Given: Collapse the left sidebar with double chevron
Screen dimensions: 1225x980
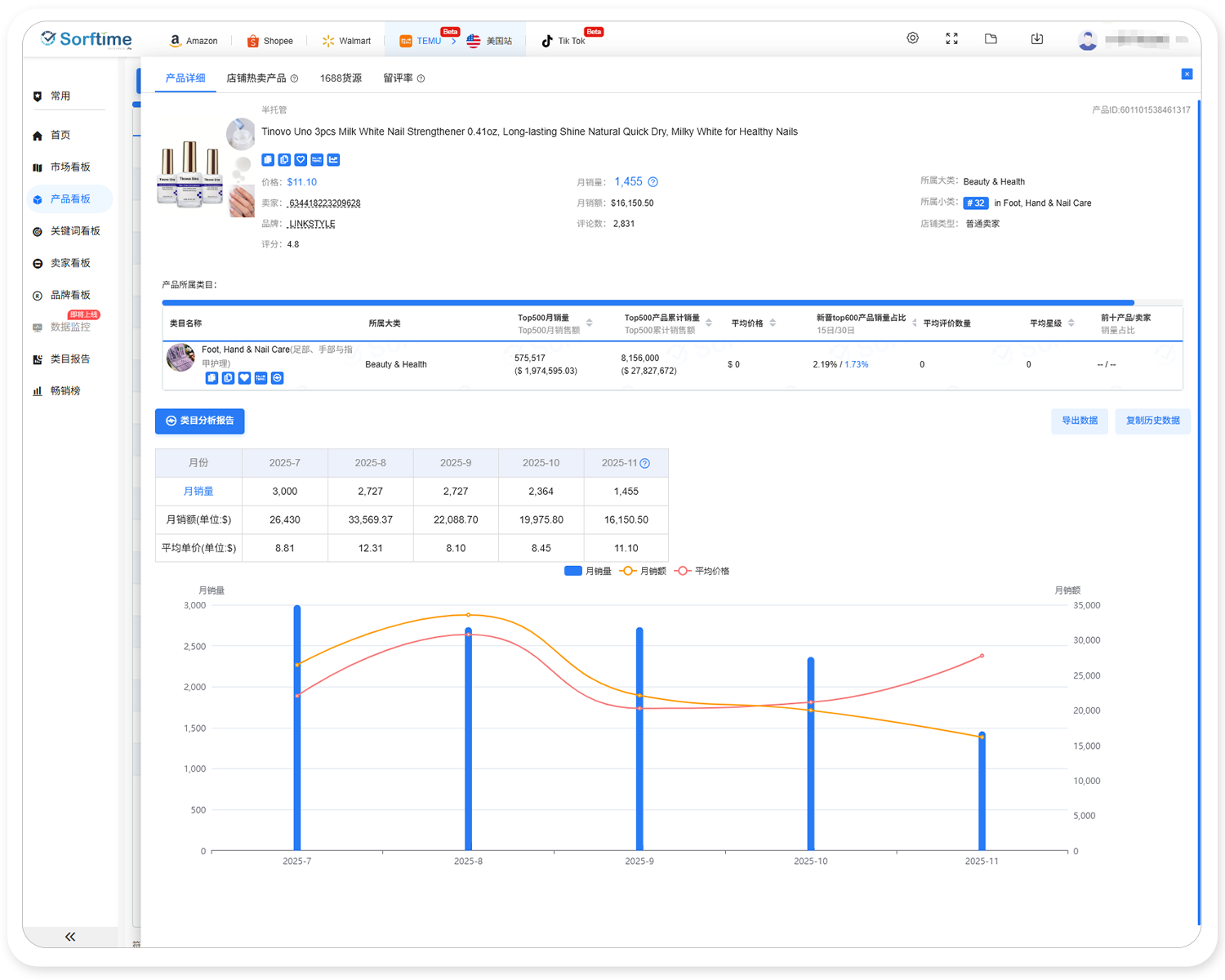Looking at the screenshot, I should click(x=70, y=937).
